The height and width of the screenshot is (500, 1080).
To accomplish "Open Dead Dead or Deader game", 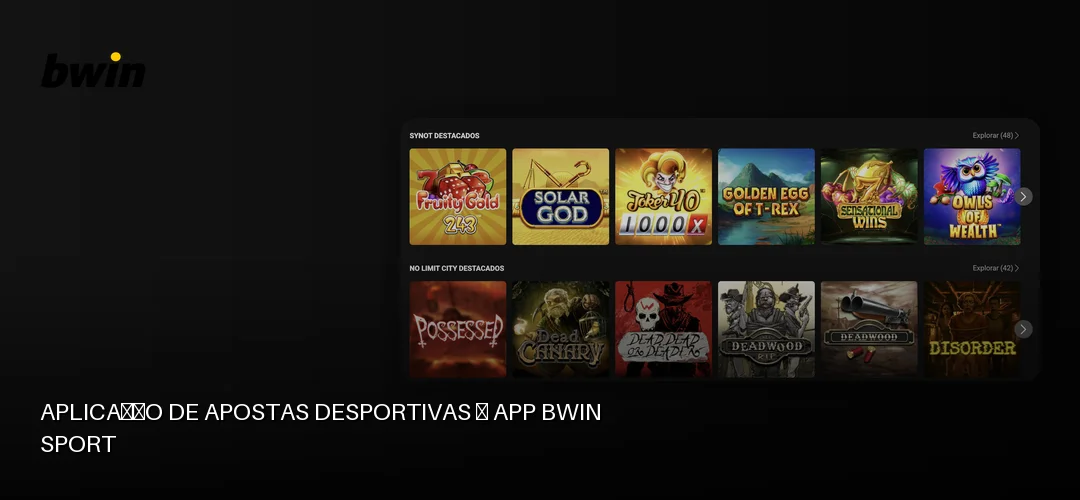I will point(663,329).
